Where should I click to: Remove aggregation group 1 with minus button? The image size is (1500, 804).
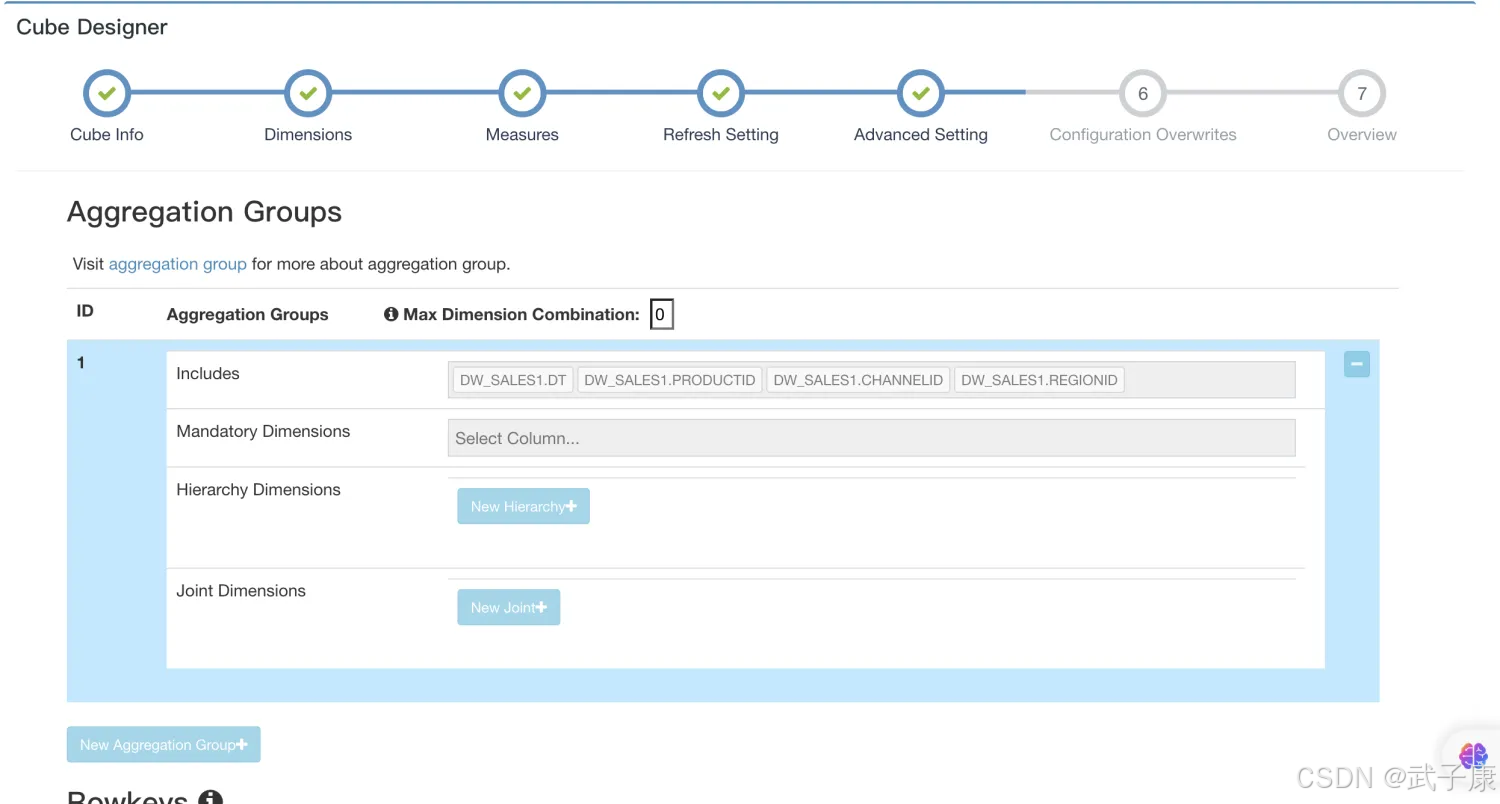pos(1356,365)
